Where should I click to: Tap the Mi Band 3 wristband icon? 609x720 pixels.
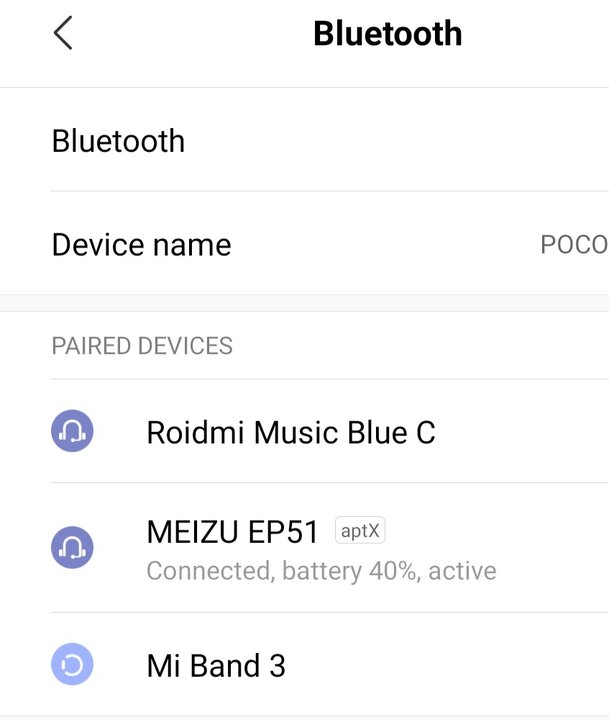(x=72, y=664)
